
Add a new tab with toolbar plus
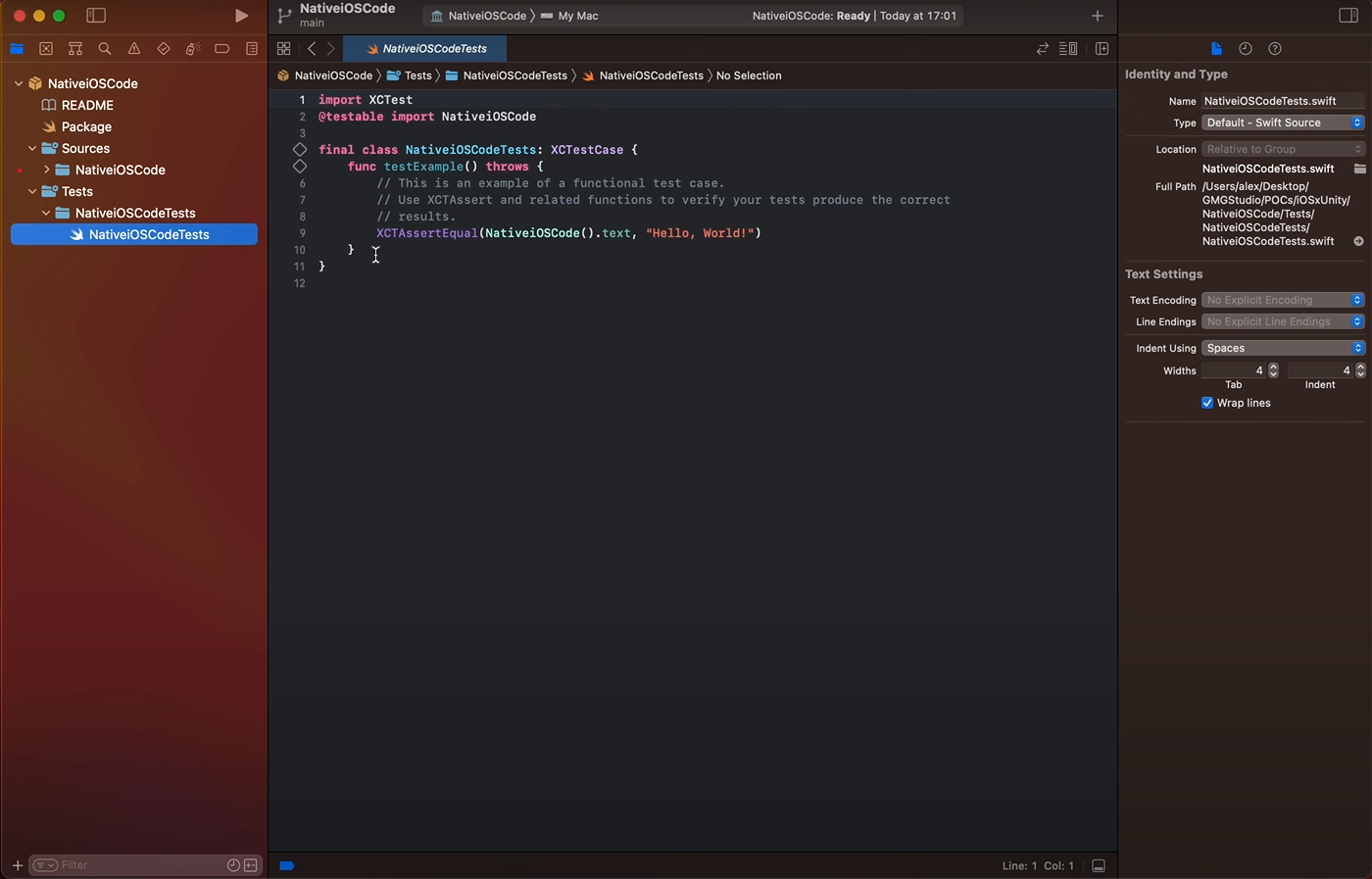(1098, 16)
